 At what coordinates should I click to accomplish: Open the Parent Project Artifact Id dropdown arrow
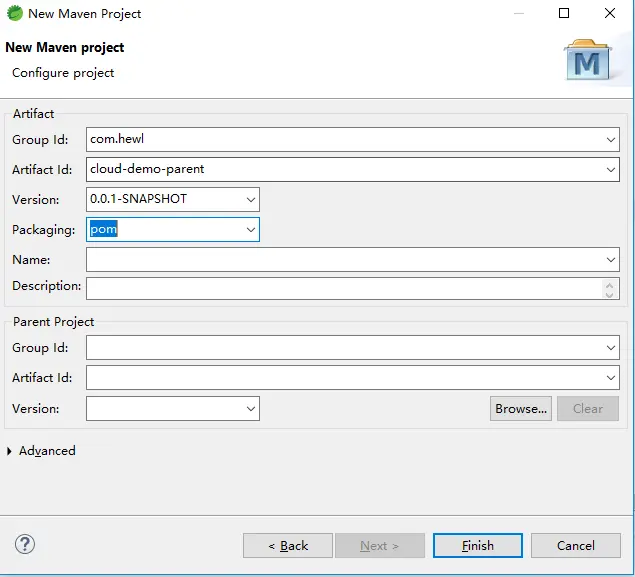coord(611,378)
